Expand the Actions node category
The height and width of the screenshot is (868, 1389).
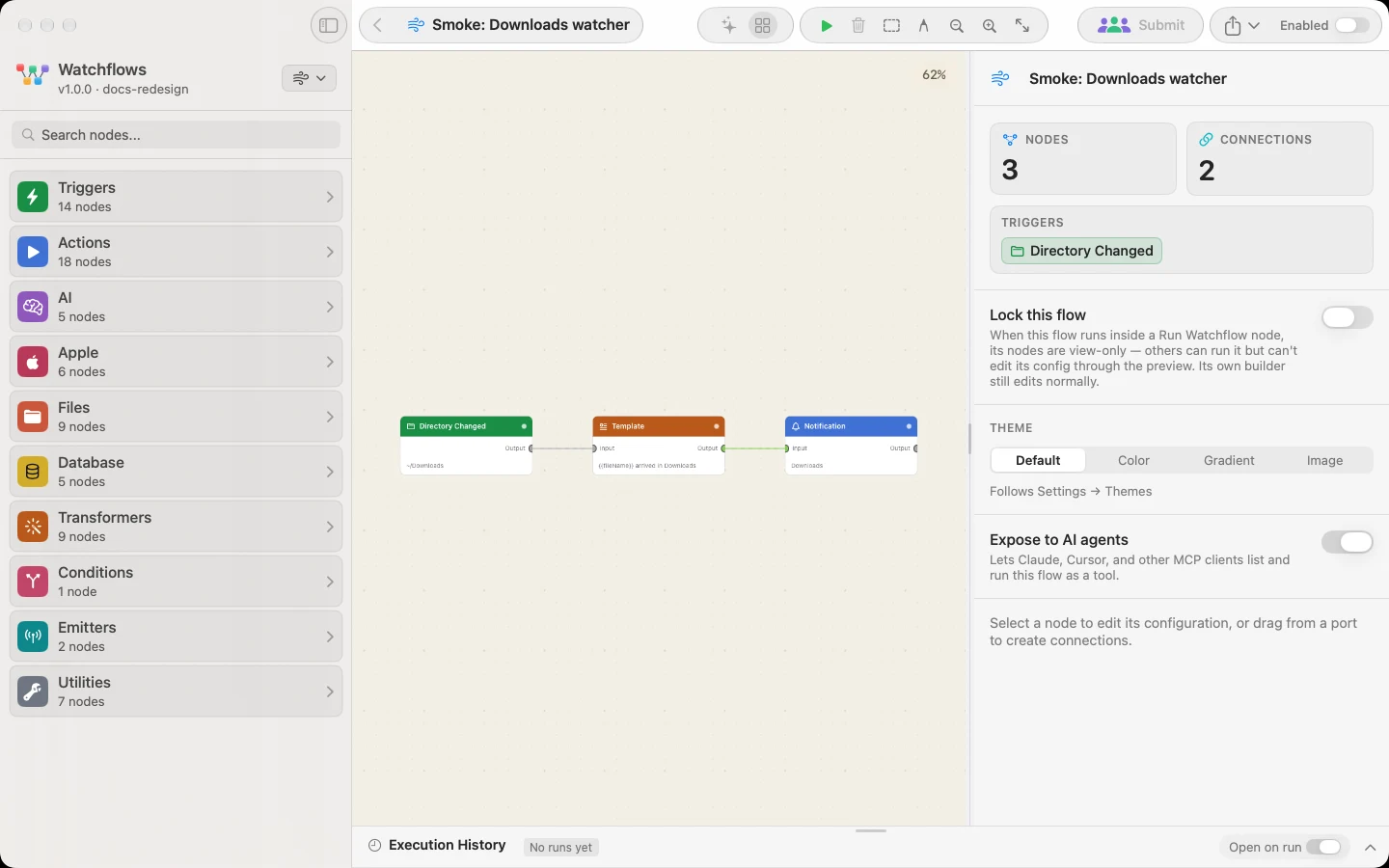[x=176, y=252]
